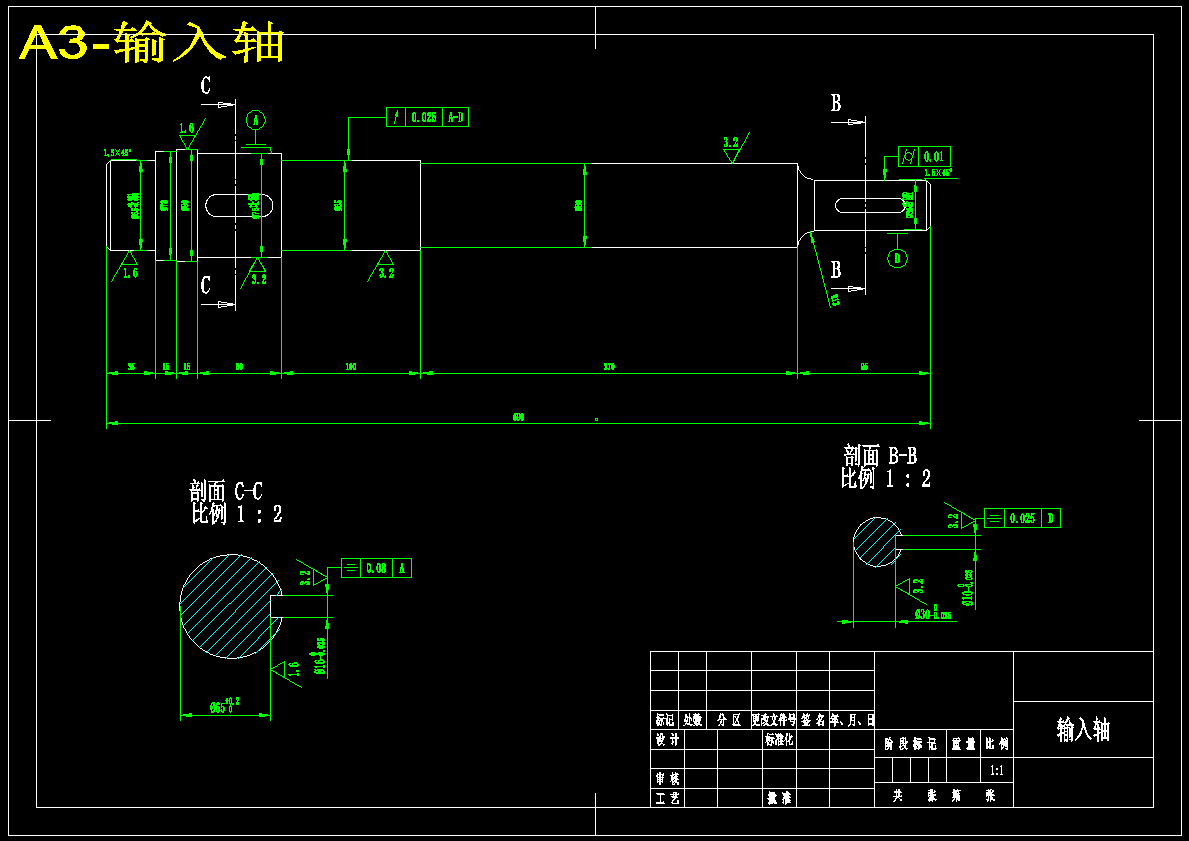Click the "0.01" cylindricity tolerance value
This screenshot has width=1189, height=841.
click(933, 157)
